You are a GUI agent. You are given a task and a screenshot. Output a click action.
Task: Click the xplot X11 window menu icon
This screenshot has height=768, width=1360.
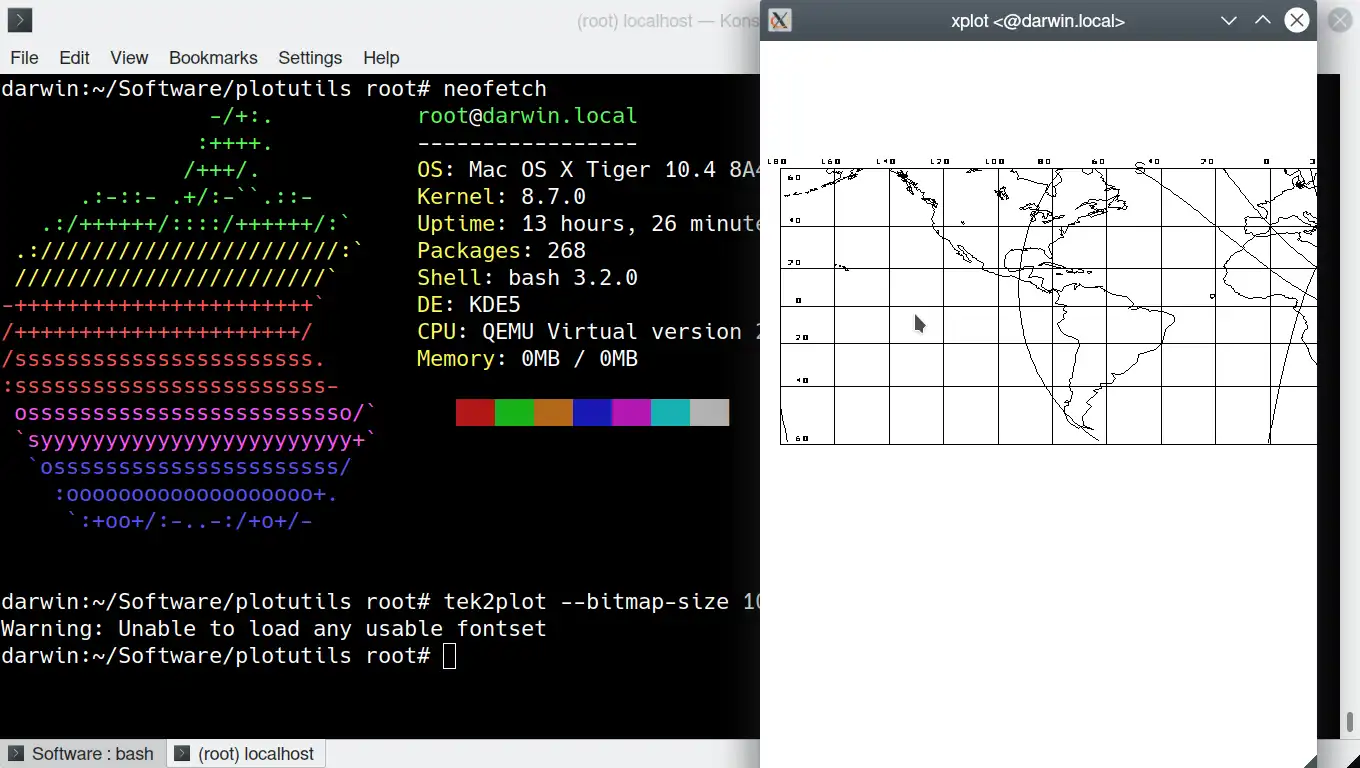780,20
